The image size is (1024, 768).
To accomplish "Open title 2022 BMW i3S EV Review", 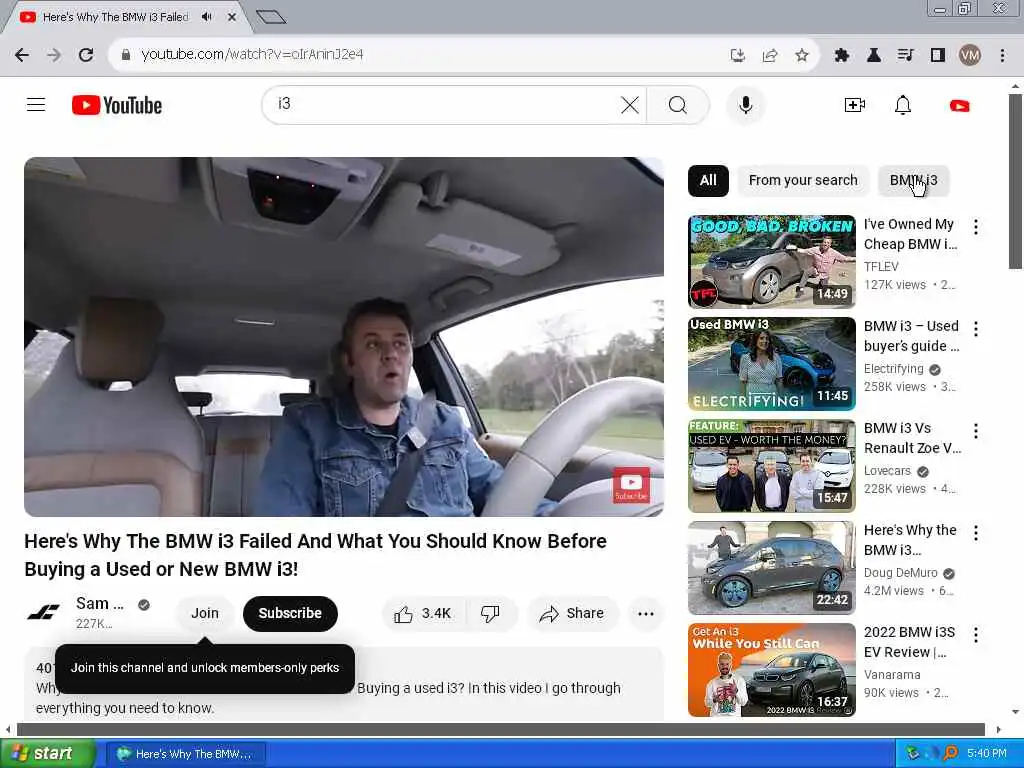I will (x=909, y=642).
